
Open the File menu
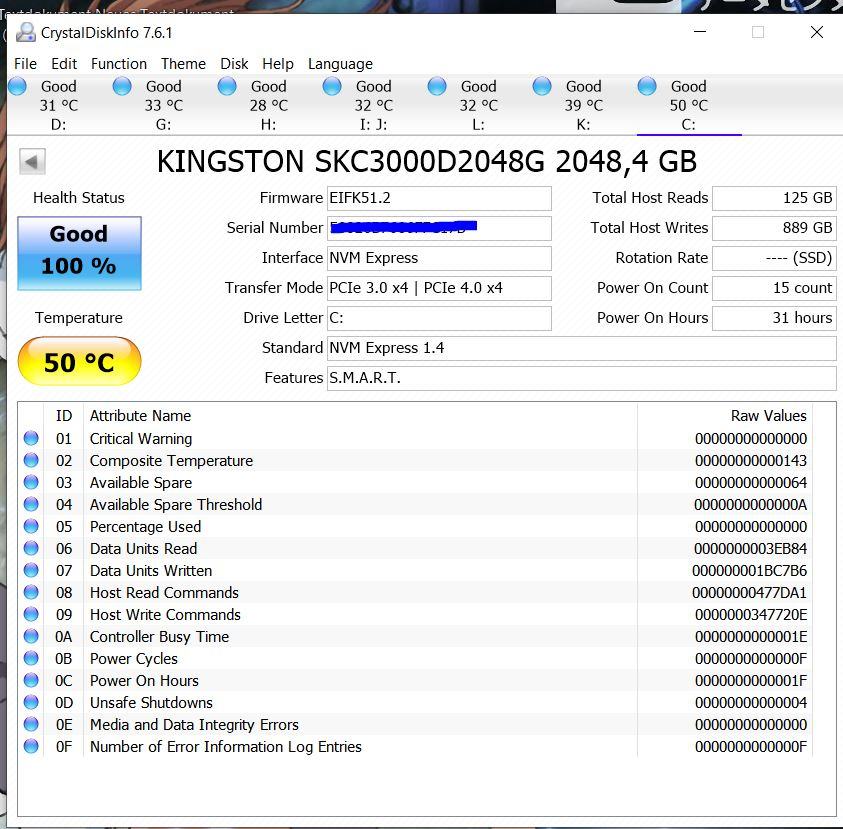[25, 63]
